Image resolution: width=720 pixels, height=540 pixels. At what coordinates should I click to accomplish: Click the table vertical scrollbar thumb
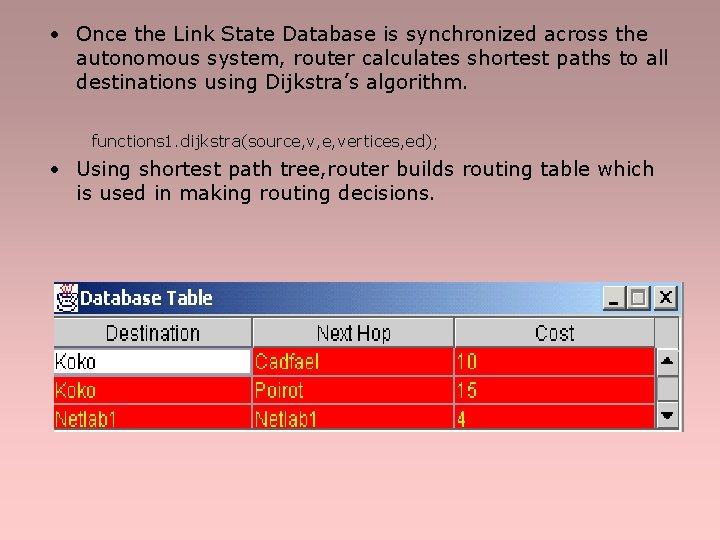(667, 389)
